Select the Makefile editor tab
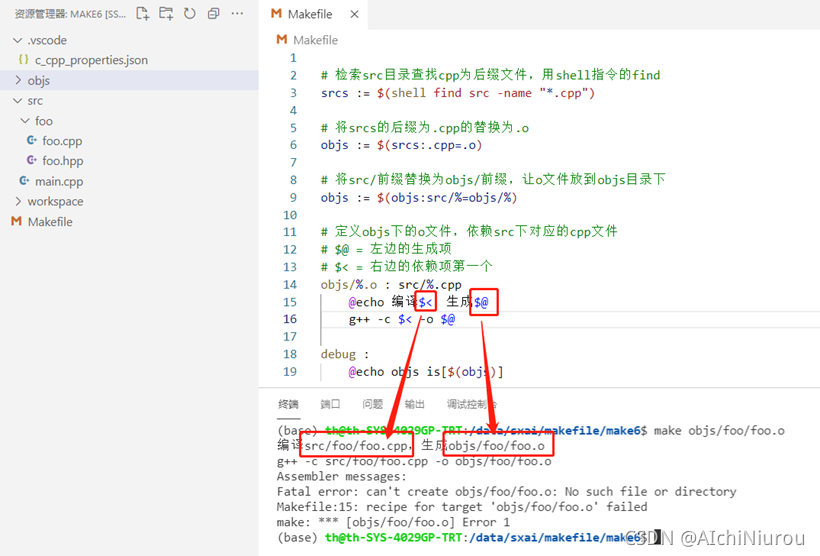The width and height of the screenshot is (820, 556). tap(314, 14)
